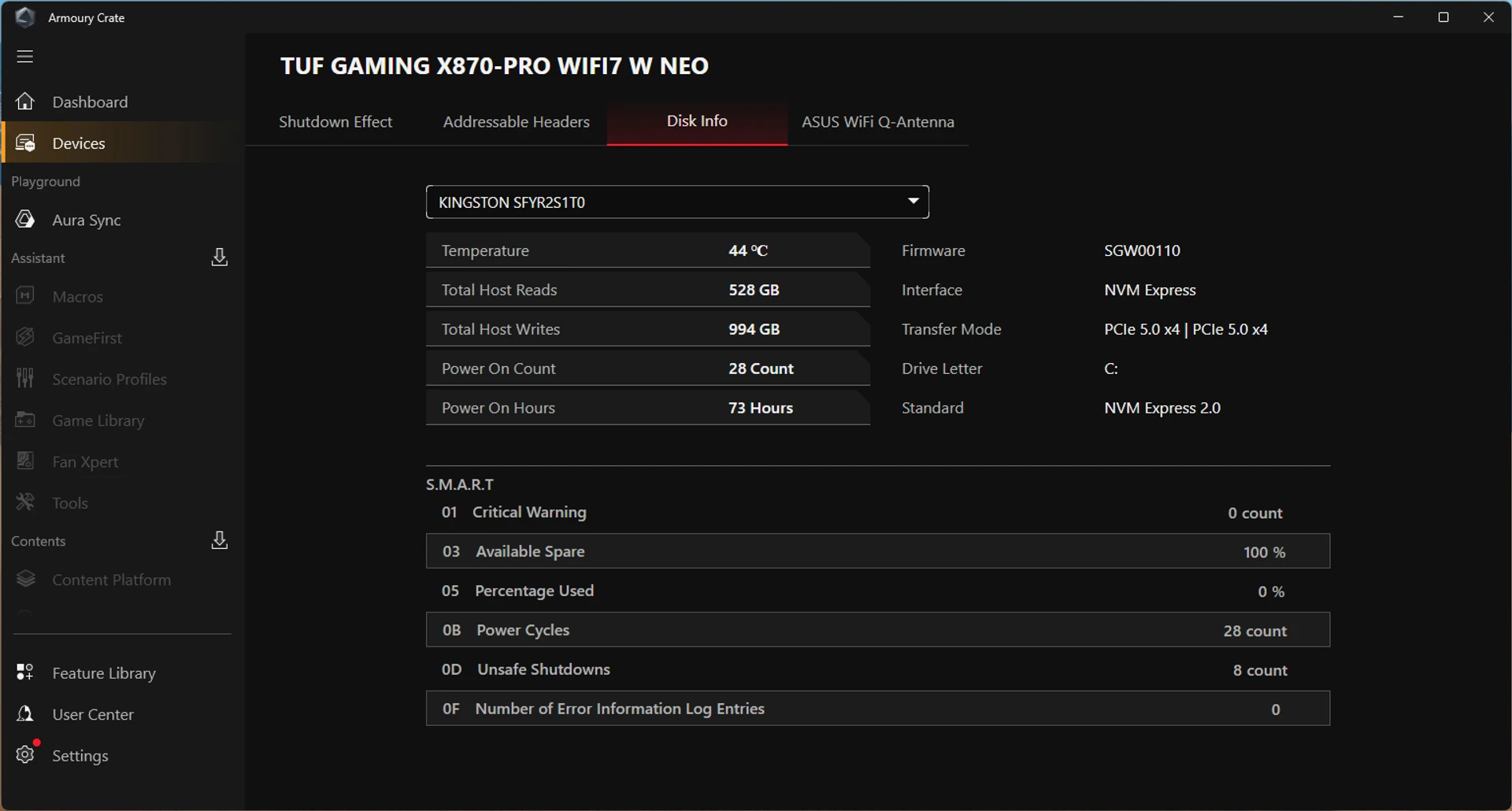
Task: Open Content Platform label
Action: (x=112, y=580)
